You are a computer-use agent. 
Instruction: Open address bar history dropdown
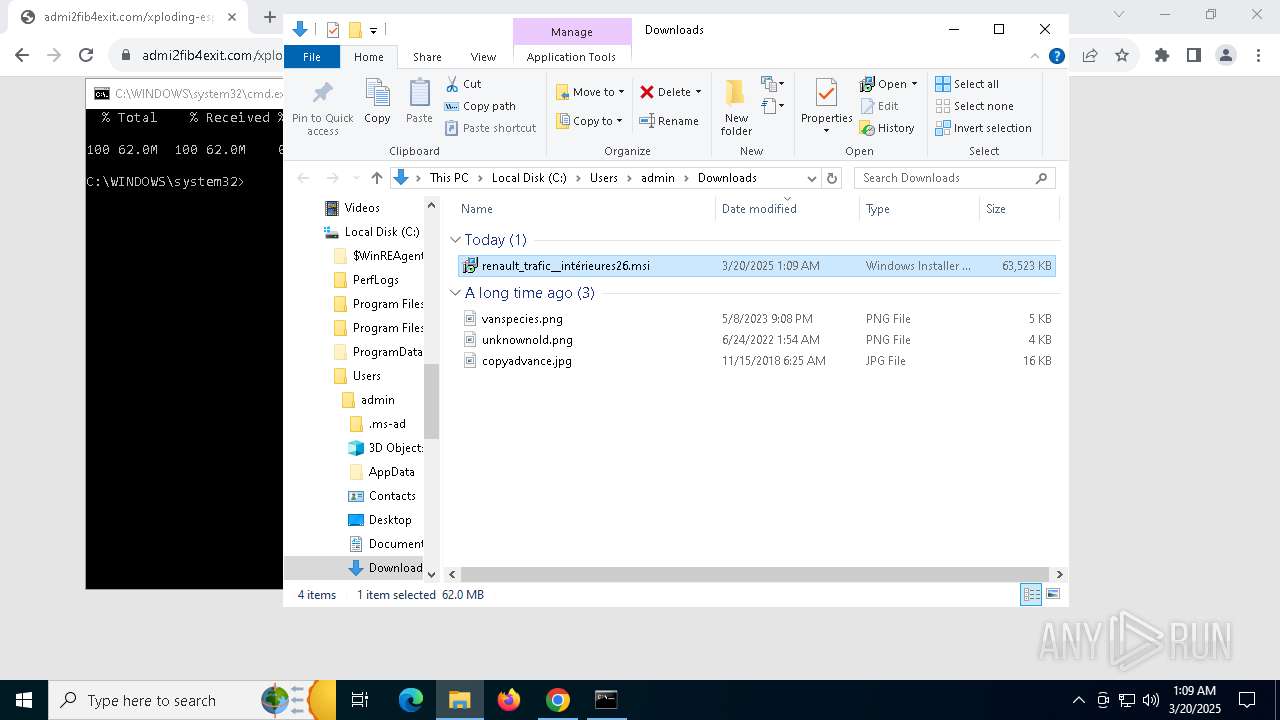coord(812,178)
